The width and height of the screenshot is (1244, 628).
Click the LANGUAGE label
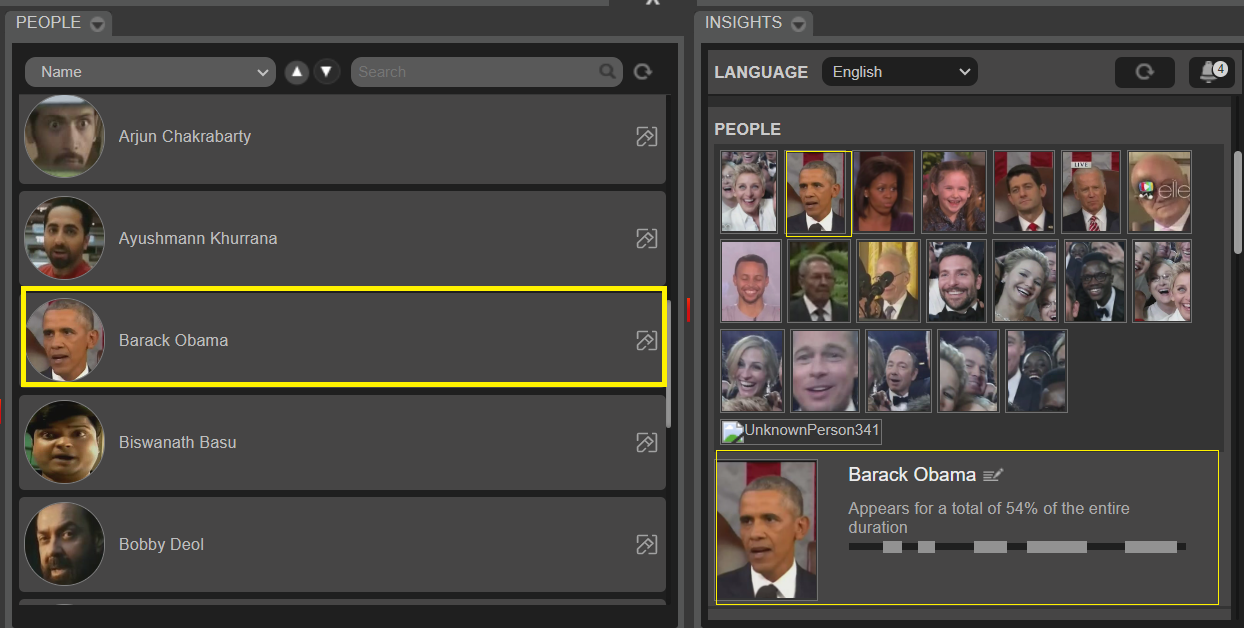(x=761, y=72)
